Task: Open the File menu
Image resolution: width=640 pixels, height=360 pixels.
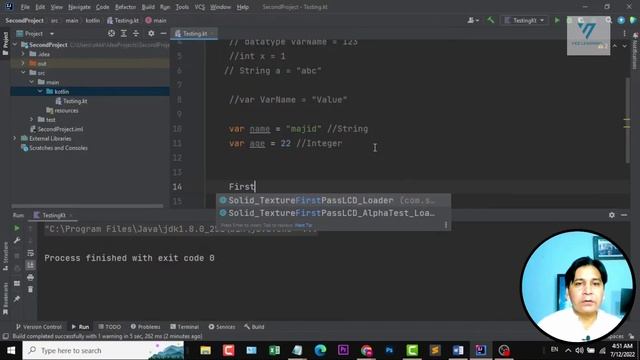Action: click(25, 7)
